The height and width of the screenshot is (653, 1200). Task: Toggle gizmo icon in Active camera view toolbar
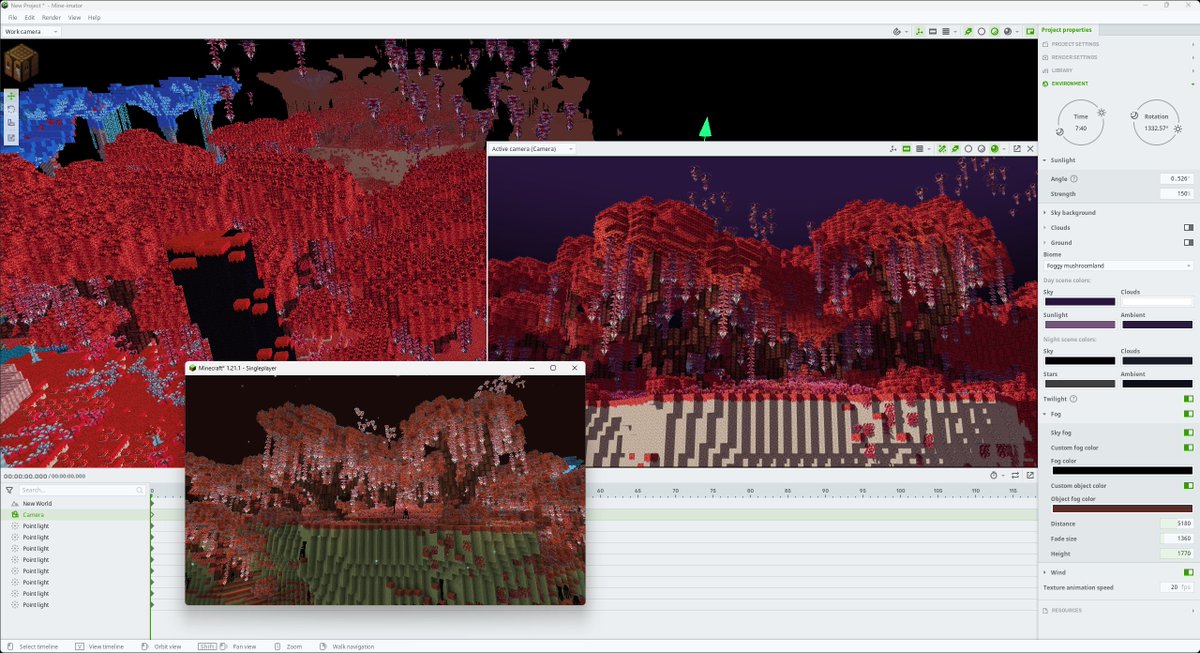tap(893, 149)
